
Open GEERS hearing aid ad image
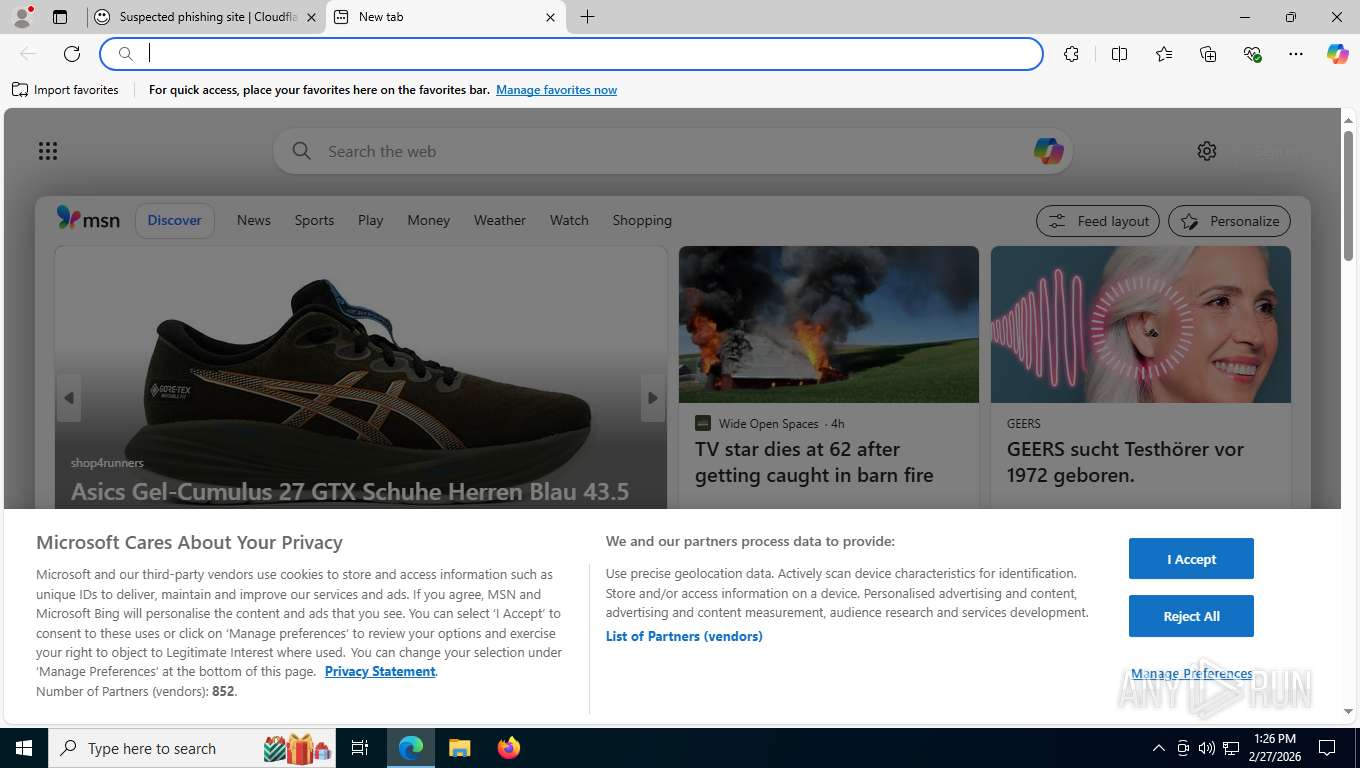[1141, 325]
